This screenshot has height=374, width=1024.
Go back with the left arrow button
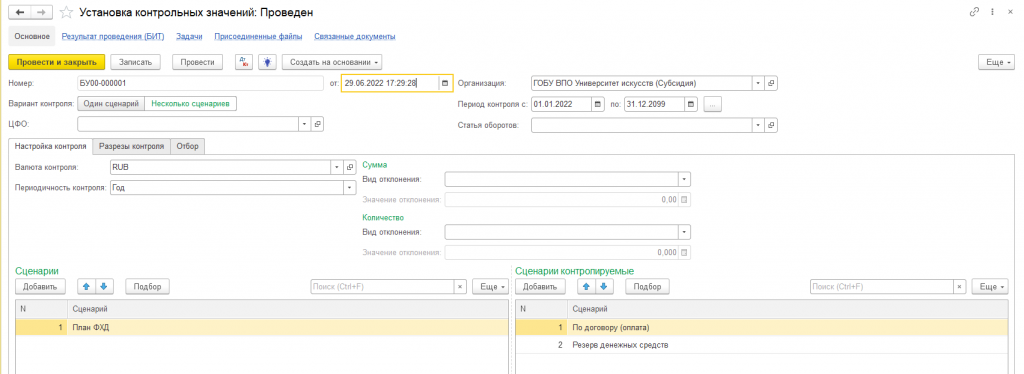click(x=19, y=12)
